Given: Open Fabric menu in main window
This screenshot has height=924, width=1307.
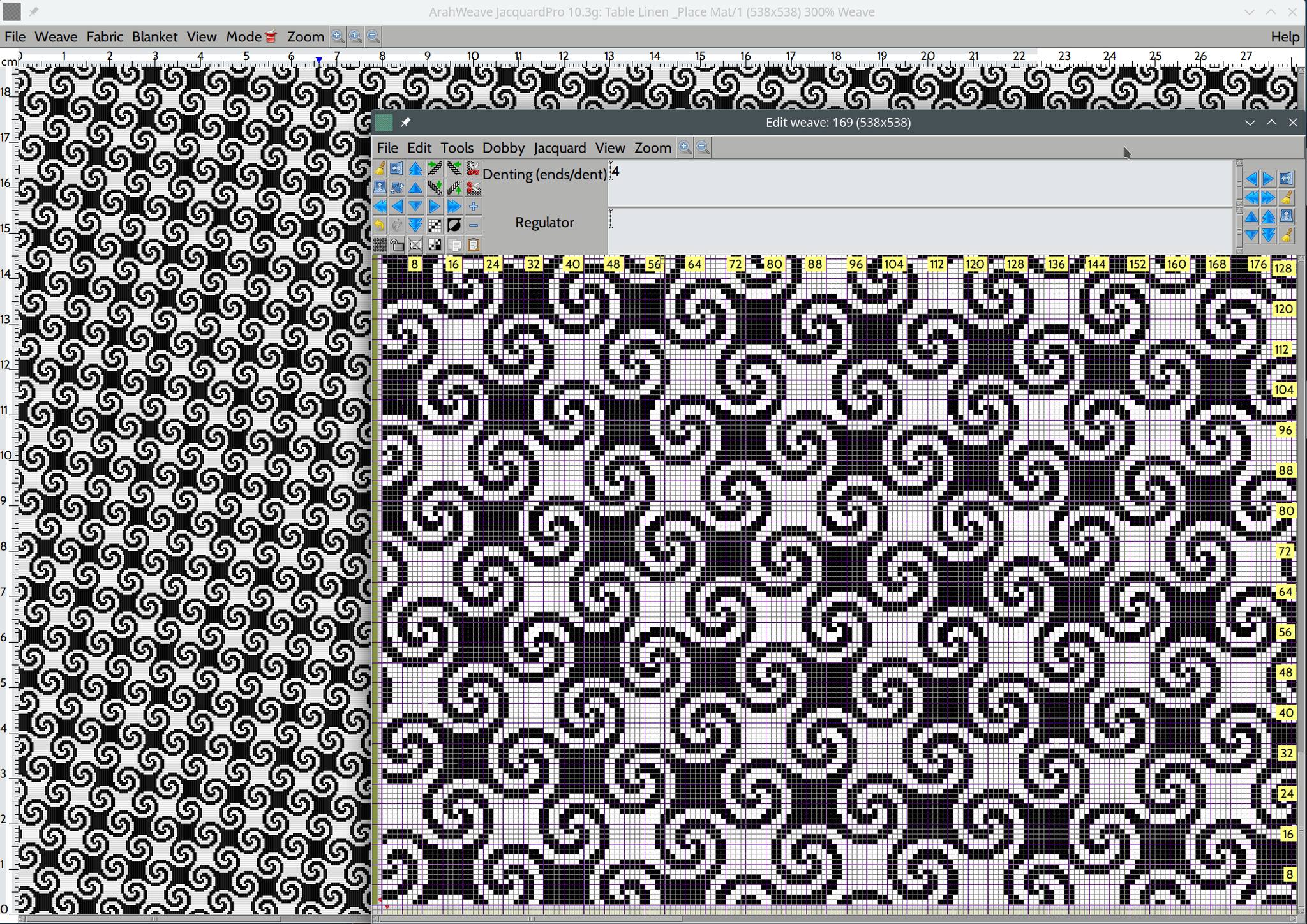Looking at the screenshot, I should click(105, 36).
